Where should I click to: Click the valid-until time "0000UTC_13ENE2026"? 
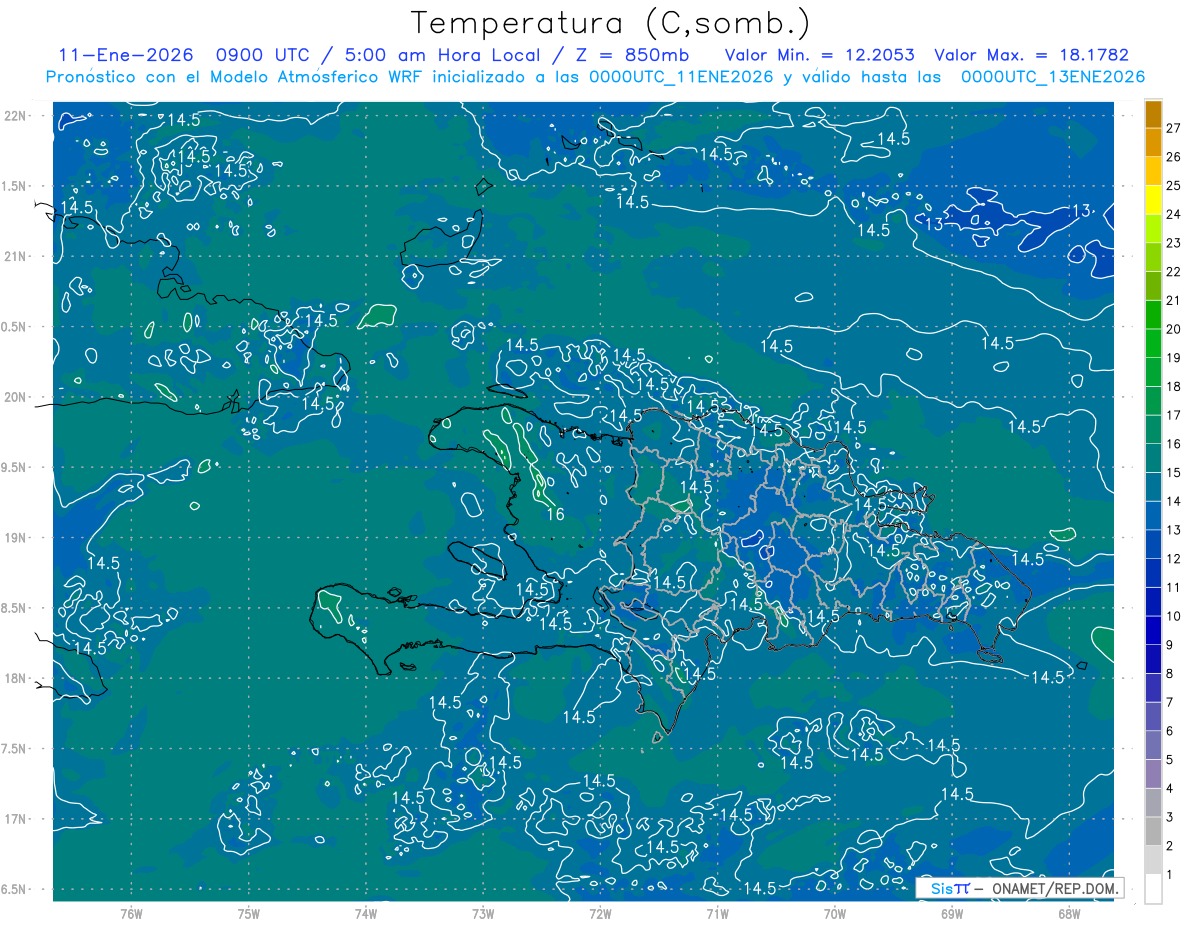point(1053,77)
